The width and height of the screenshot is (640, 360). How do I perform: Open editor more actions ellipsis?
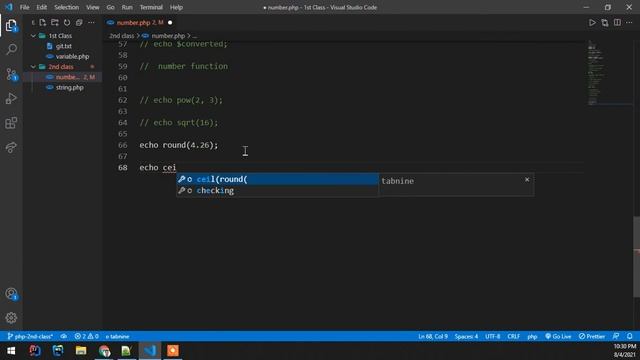pyautogui.click(x=629, y=22)
